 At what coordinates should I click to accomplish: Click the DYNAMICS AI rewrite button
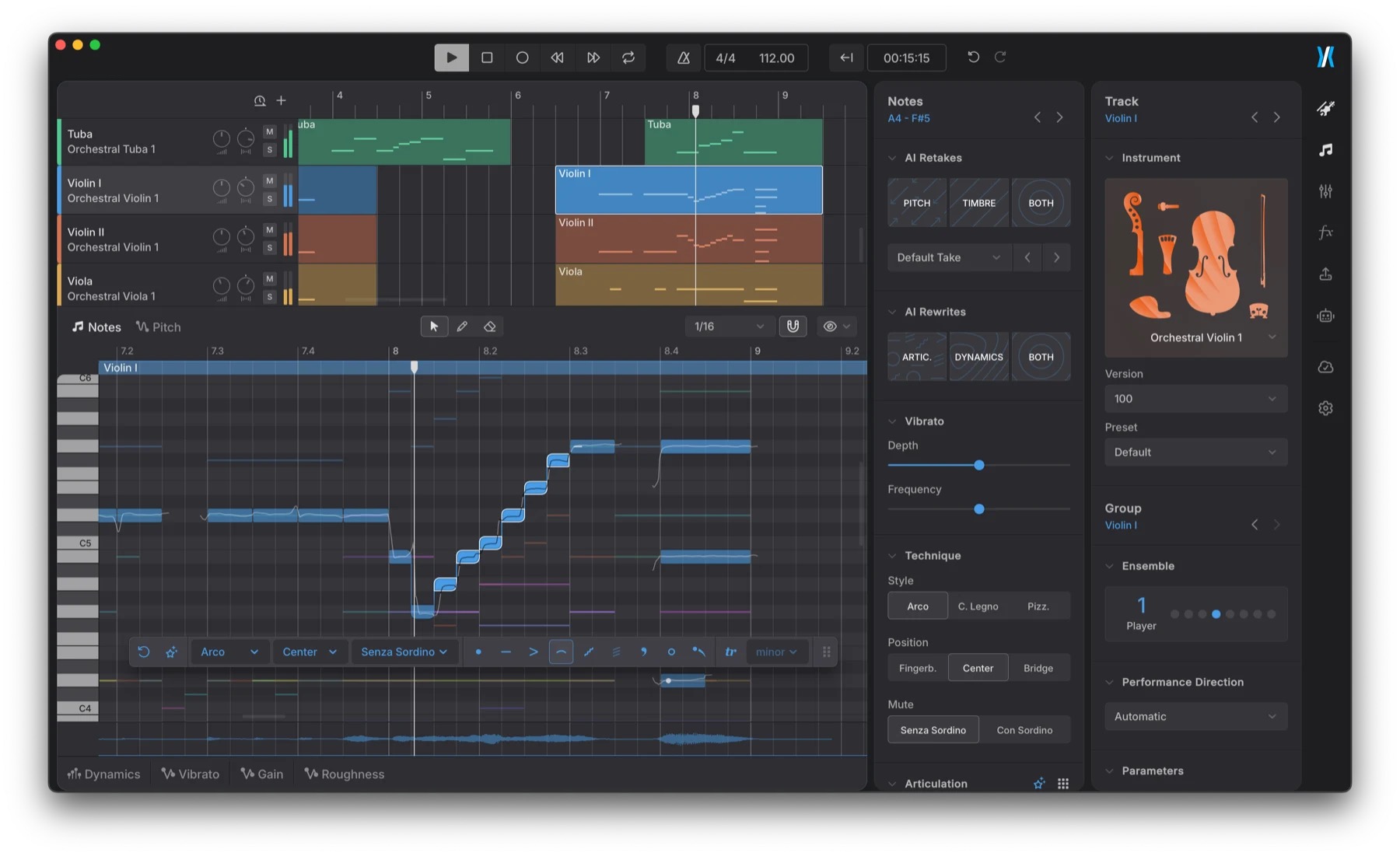coord(979,357)
